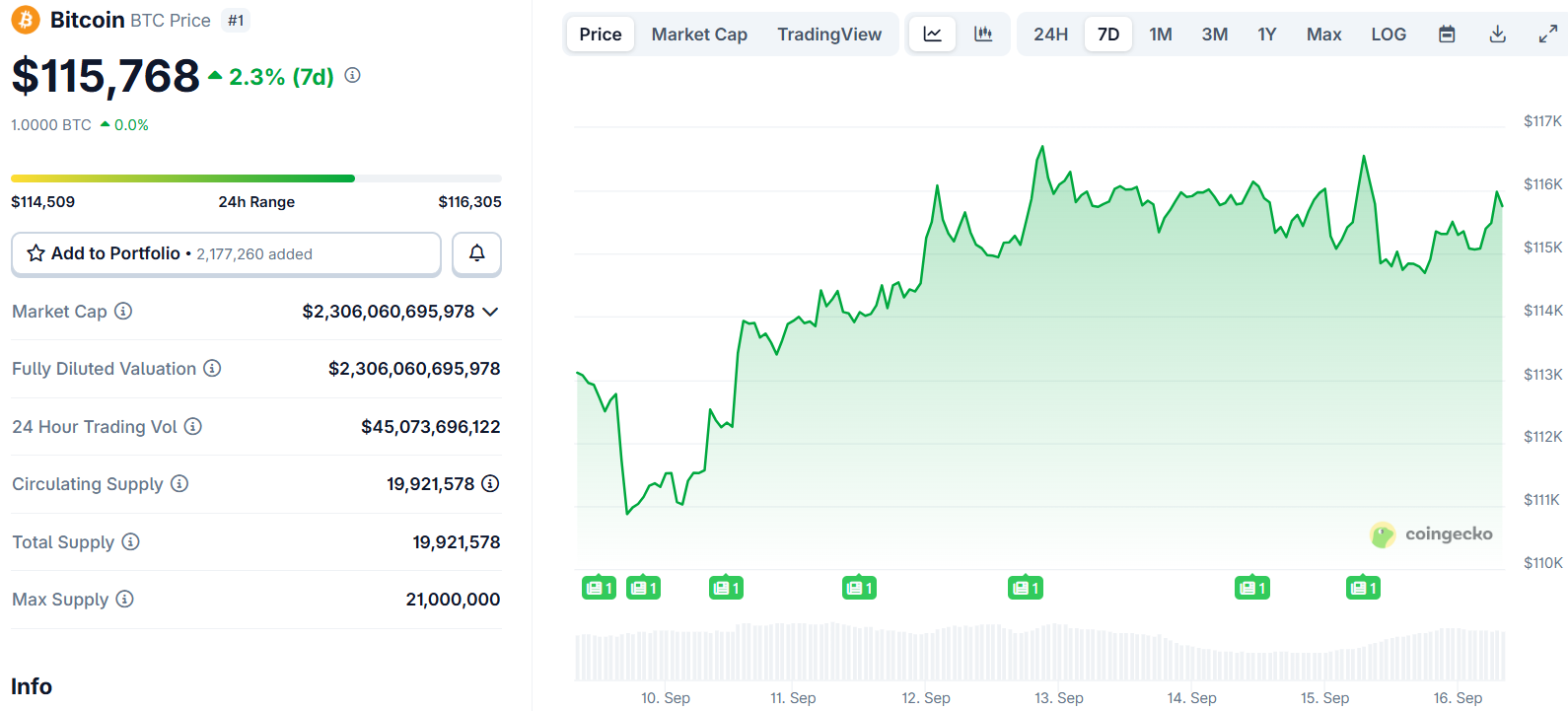
Task: Select the Price chart tab
Action: click(x=601, y=35)
